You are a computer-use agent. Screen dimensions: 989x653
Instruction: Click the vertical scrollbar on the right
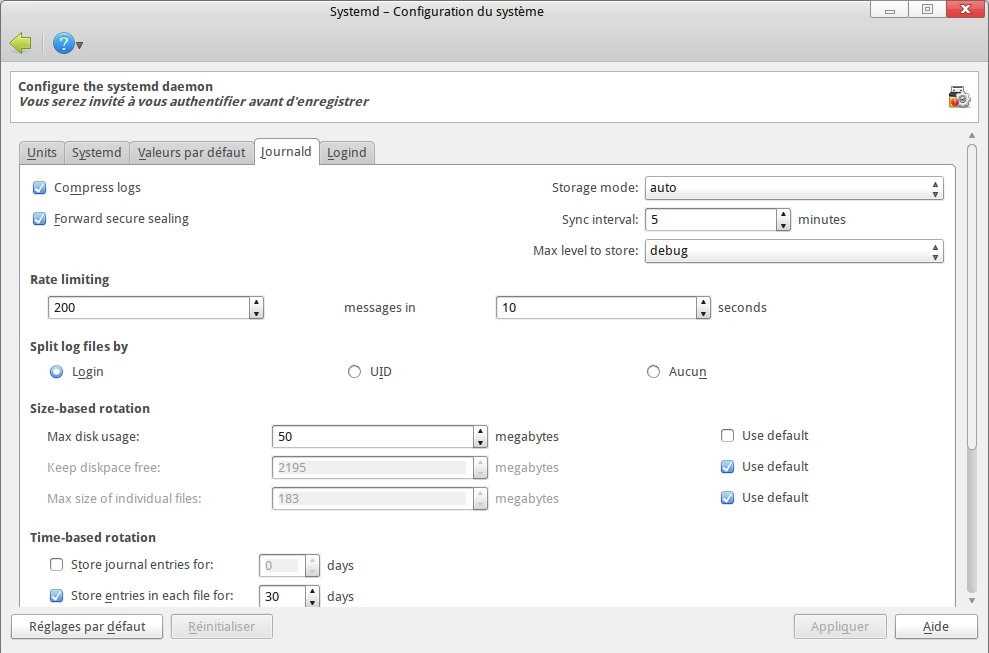tap(972, 300)
